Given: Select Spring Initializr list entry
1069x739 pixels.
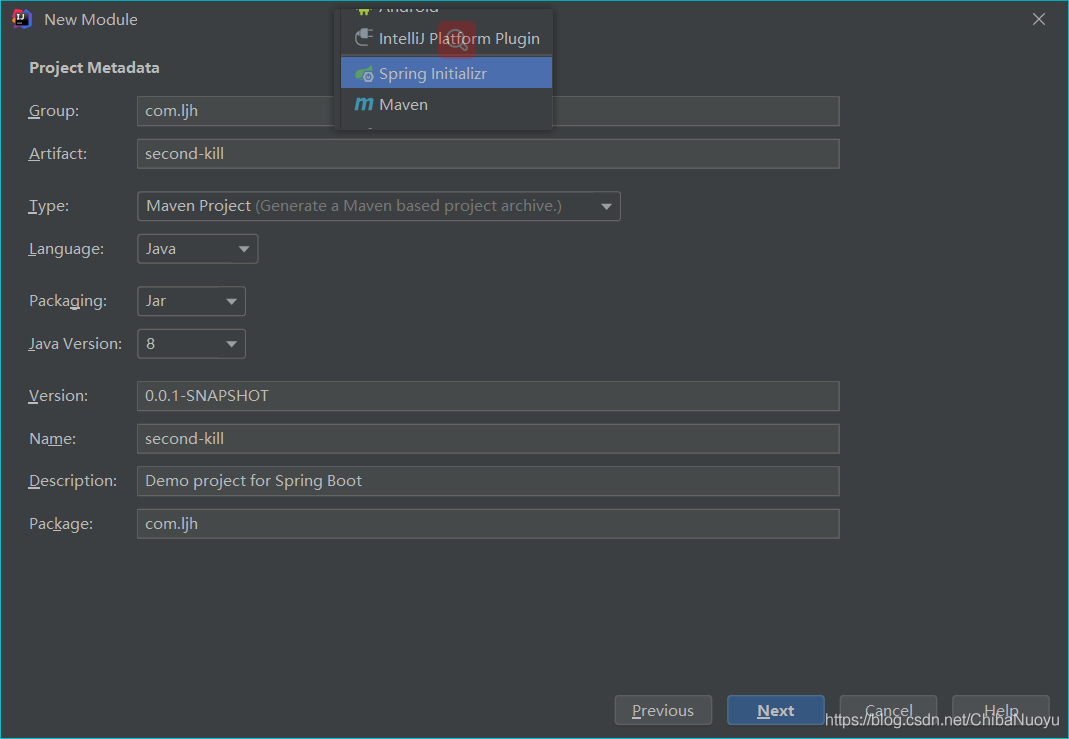Looking at the screenshot, I should tap(447, 73).
